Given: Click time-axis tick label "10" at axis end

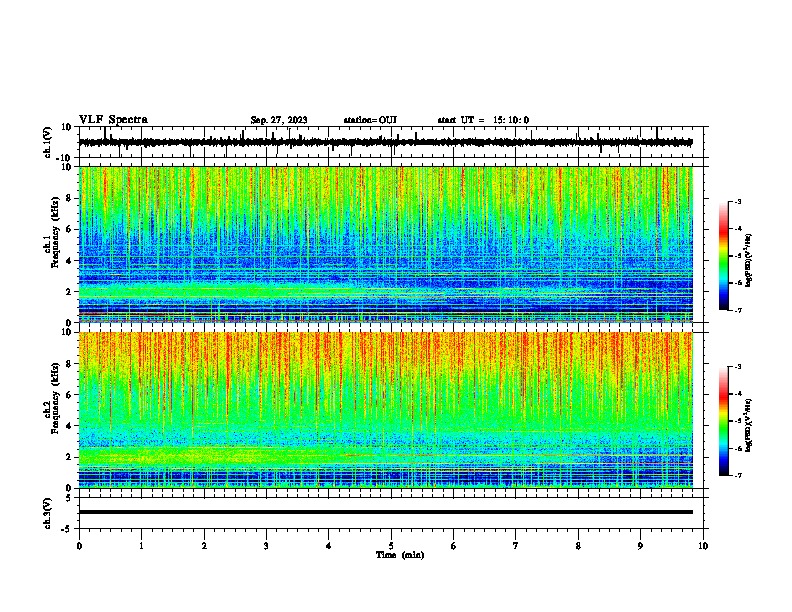Looking at the screenshot, I should click(x=703, y=546).
